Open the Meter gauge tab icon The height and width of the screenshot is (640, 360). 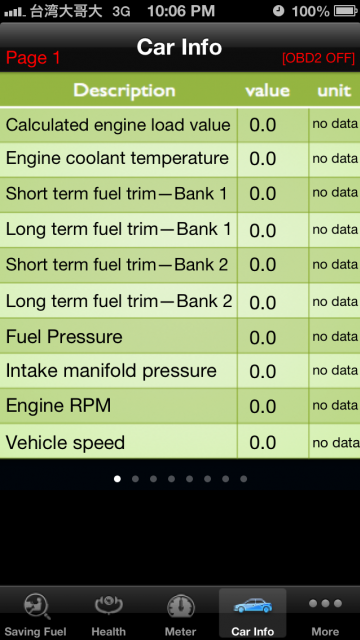click(180, 607)
